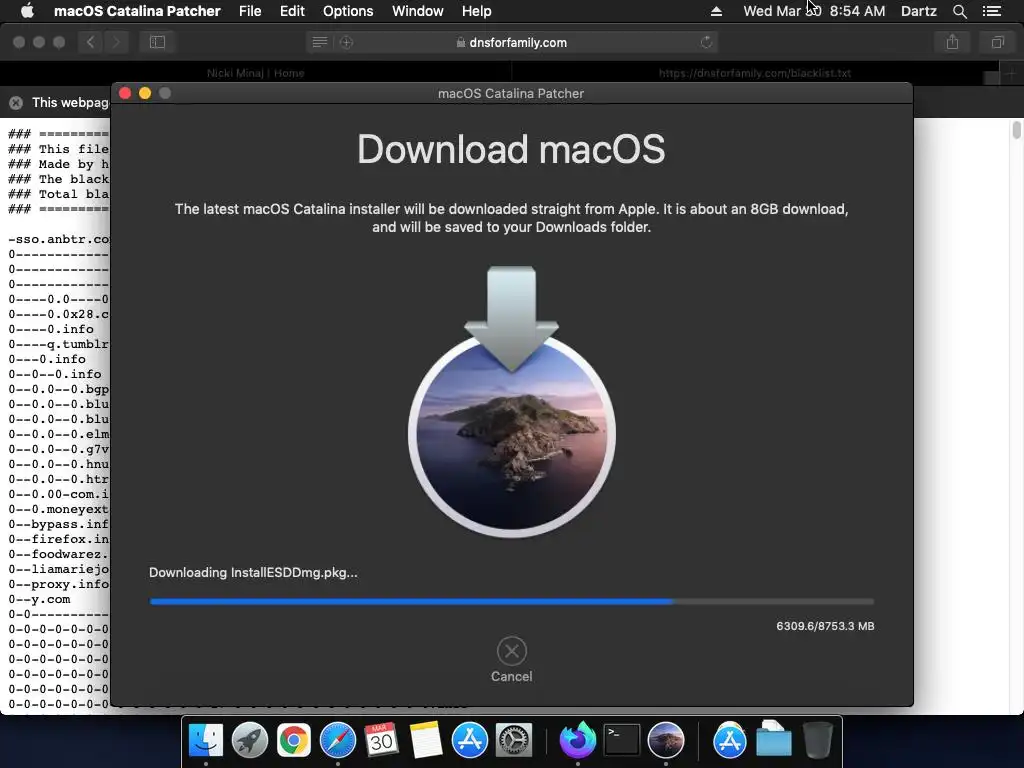Click macOS Catalina Patcher Dock icon
The image size is (1024, 768).
tap(665, 741)
